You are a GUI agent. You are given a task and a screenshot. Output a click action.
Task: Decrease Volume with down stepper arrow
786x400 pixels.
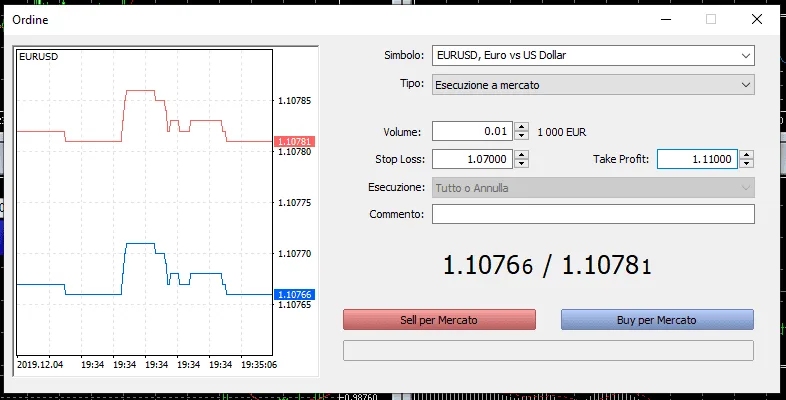point(521,136)
